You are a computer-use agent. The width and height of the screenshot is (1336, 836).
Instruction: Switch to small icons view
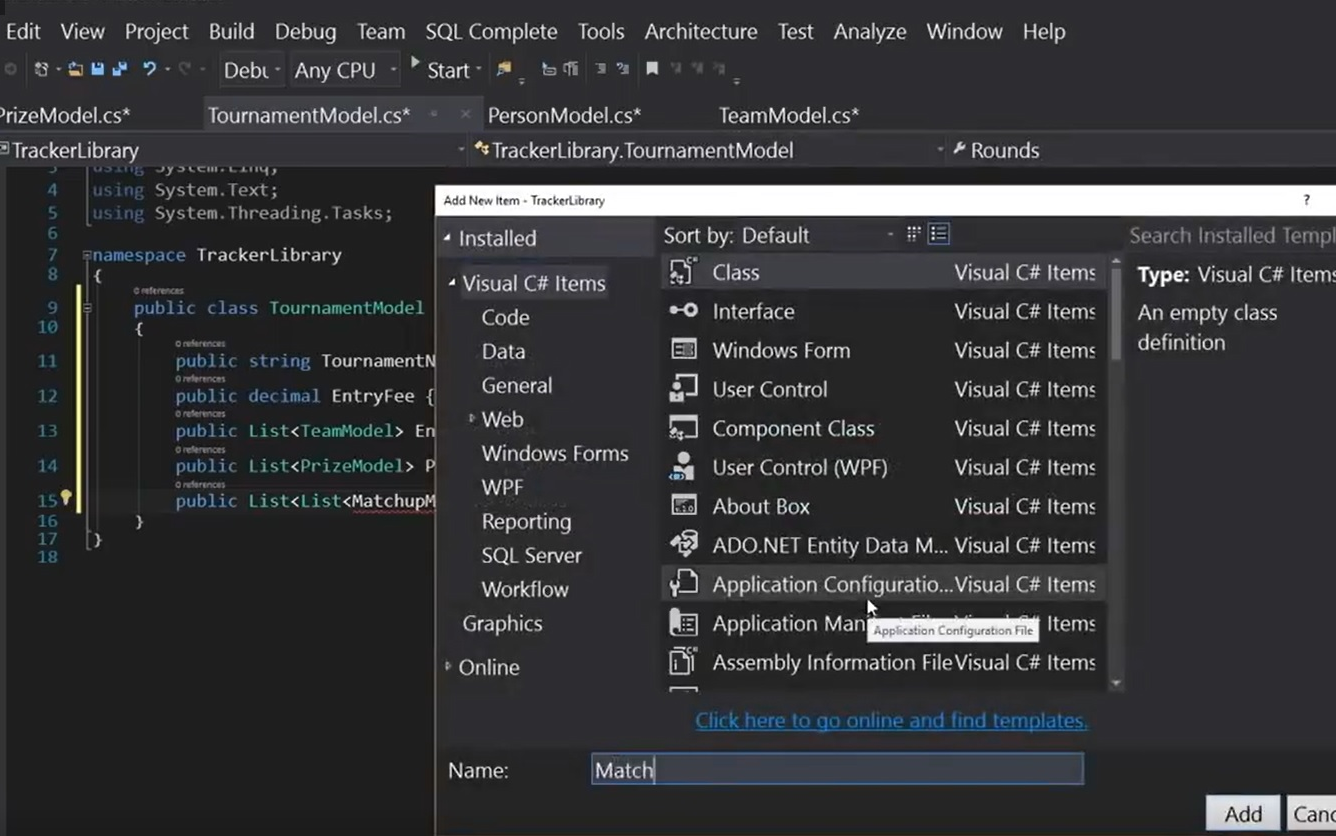(913, 234)
